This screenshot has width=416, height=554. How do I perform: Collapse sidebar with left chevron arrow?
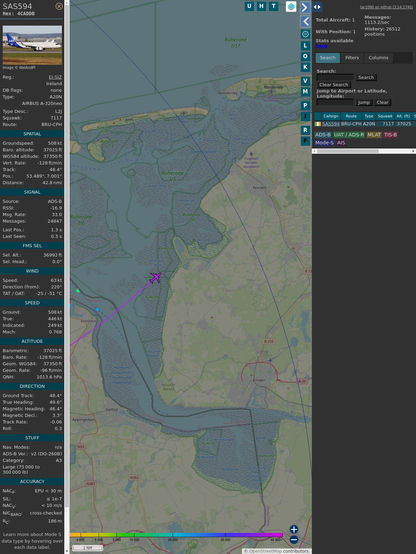tap(305, 21)
